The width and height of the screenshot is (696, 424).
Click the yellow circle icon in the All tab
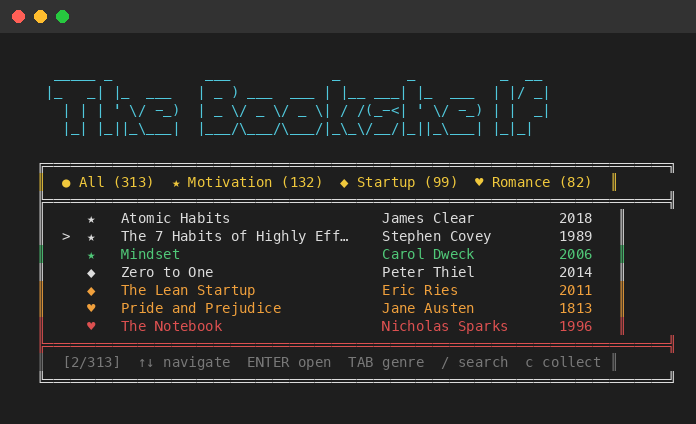(x=66, y=183)
